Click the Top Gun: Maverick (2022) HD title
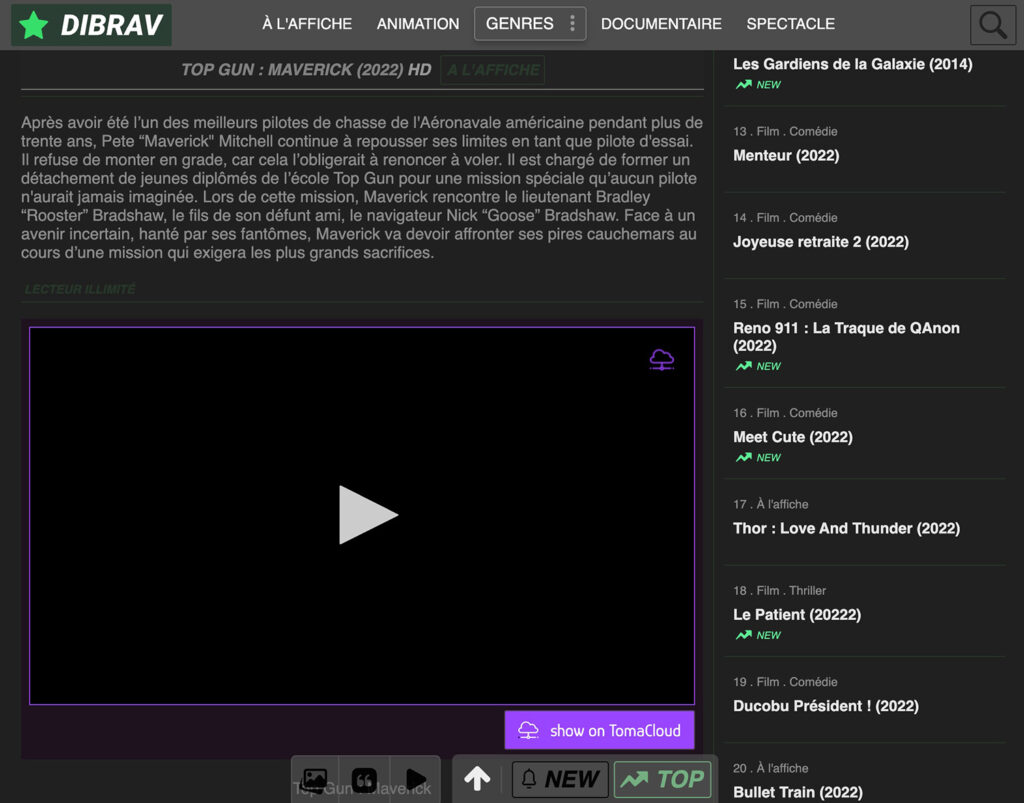The image size is (1024, 803). pyautogui.click(x=306, y=70)
